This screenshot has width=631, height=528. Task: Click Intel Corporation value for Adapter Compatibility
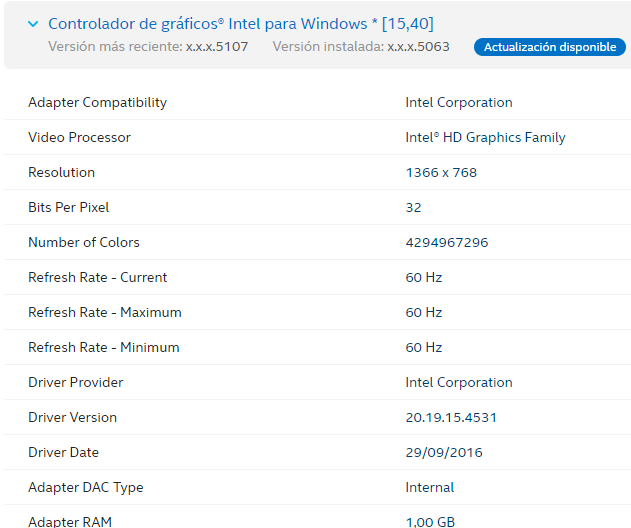pyautogui.click(x=459, y=102)
